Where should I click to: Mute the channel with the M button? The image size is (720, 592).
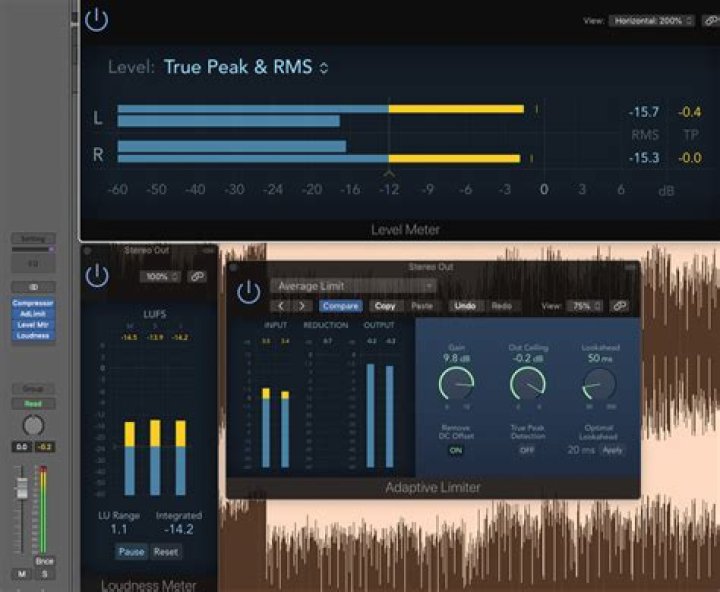coord(22,574)
